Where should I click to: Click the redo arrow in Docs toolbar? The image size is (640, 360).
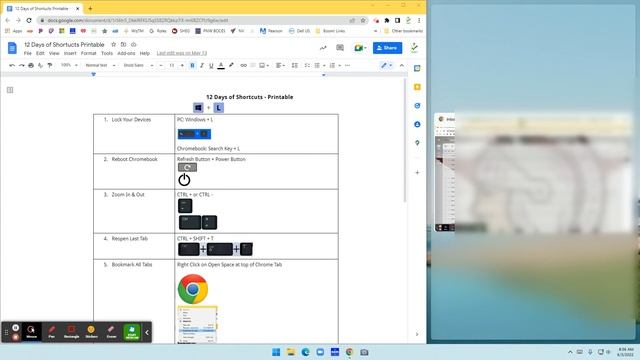pyautogui.click(x=21, y=65)
